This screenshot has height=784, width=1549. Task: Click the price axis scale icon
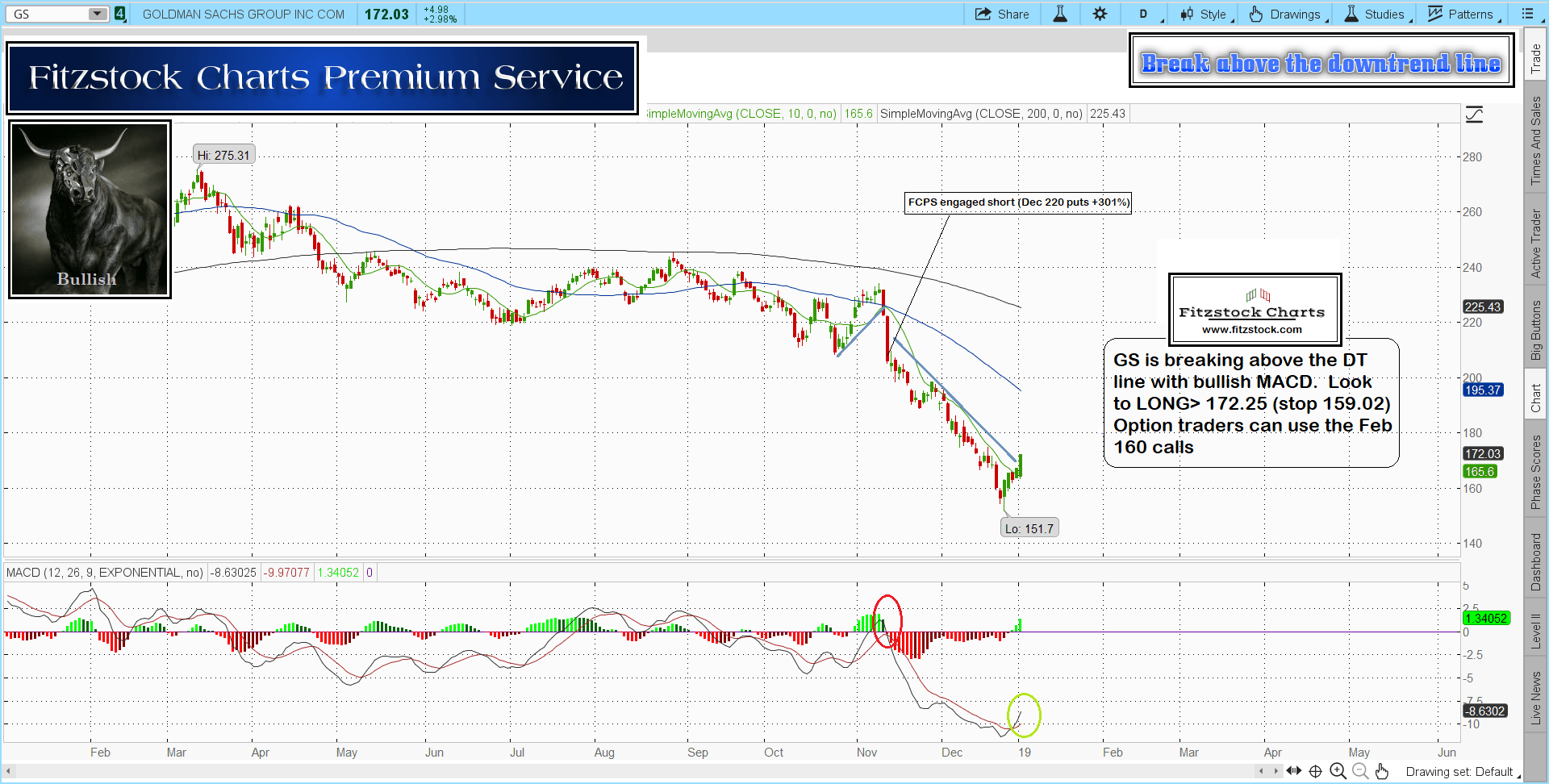(1474, 115)
